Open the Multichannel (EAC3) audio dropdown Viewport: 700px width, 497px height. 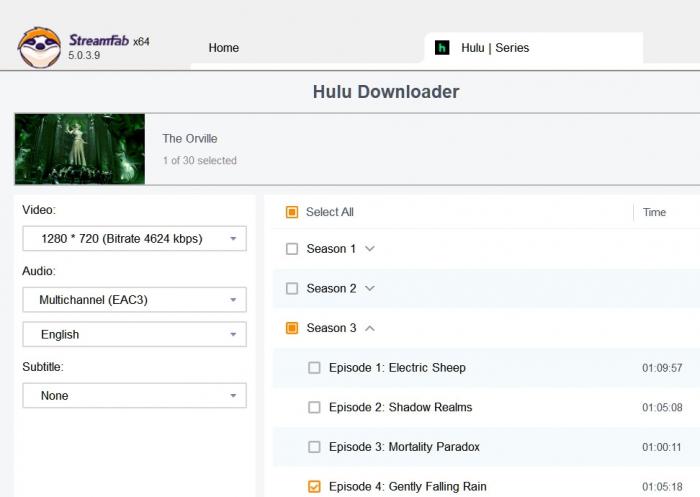click(134, 300)
